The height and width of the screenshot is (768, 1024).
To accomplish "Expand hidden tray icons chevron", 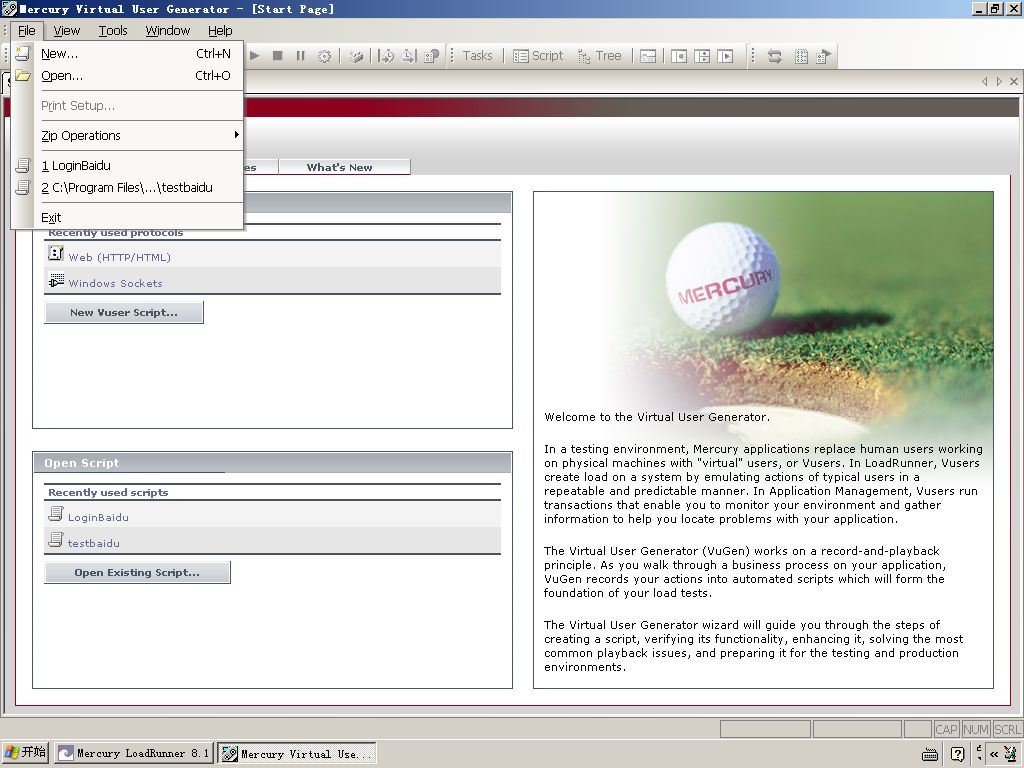I will (x=994, y=754).
